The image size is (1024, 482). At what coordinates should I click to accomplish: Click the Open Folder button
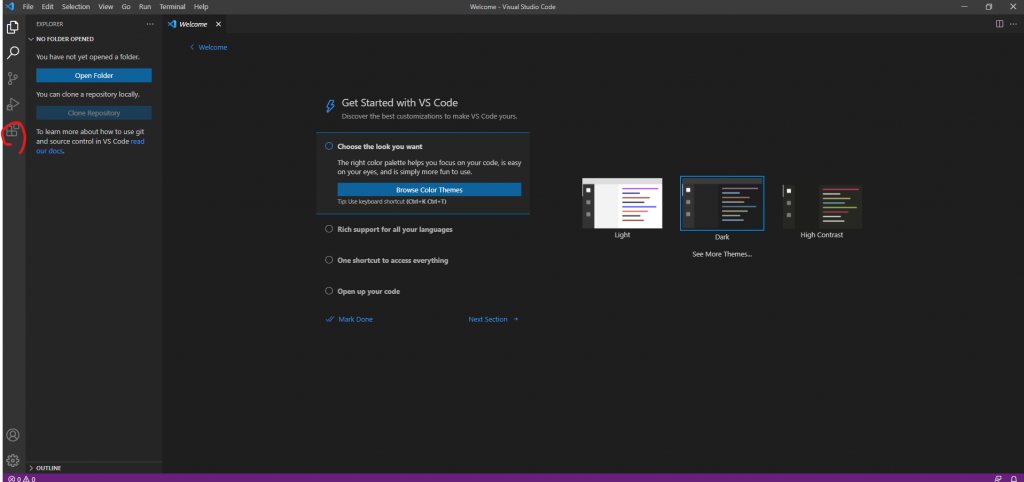click(94, 75)
